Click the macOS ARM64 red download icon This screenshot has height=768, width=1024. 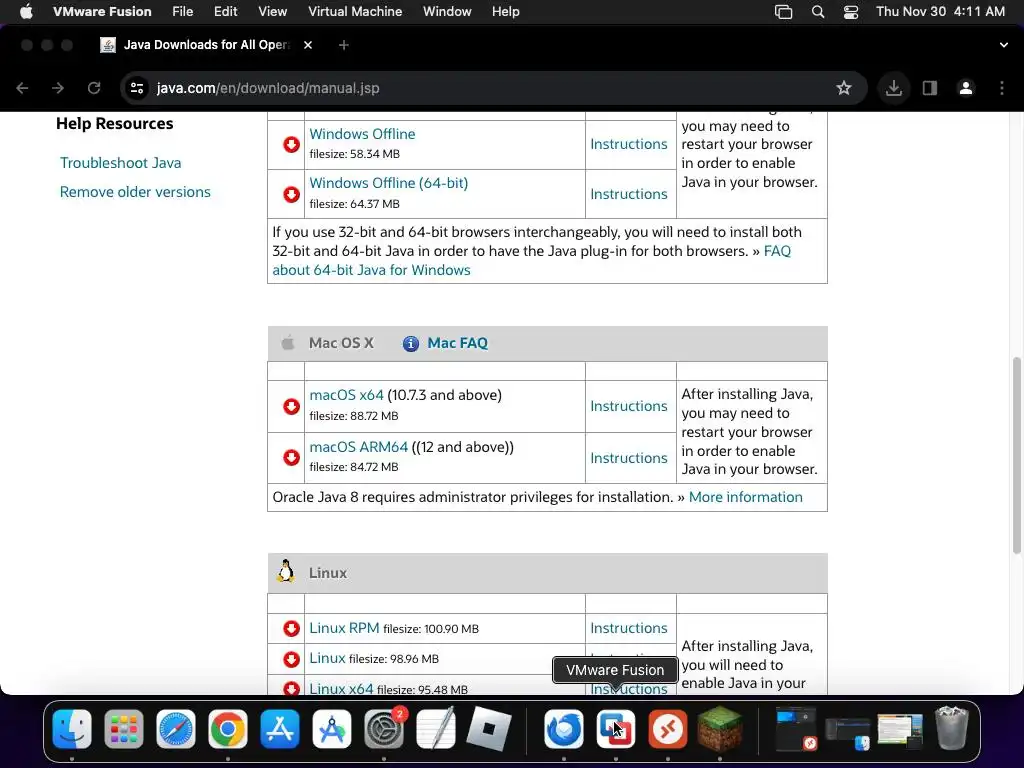coord(291,457)
